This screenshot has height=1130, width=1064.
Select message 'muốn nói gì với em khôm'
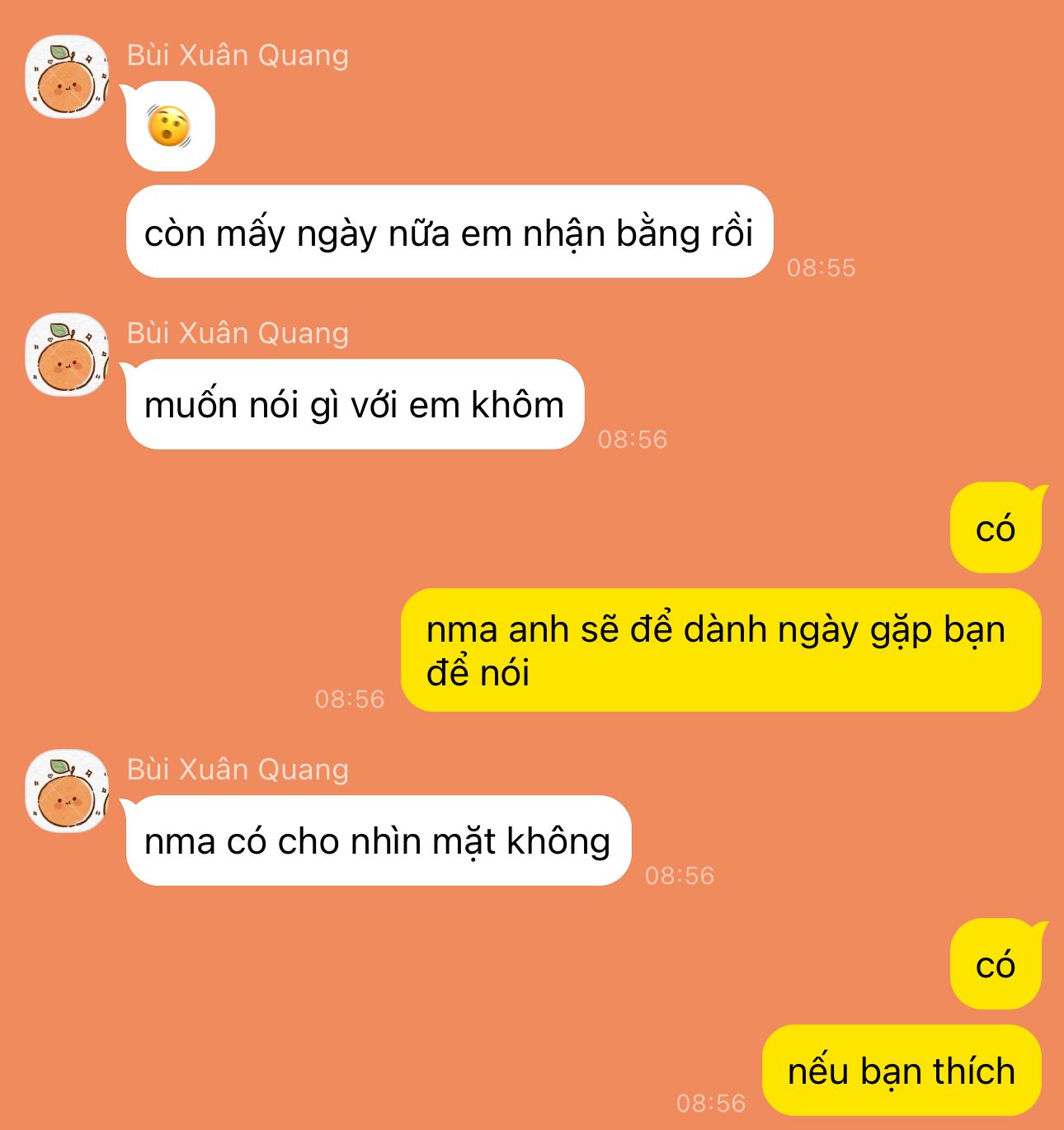[355, 404]
